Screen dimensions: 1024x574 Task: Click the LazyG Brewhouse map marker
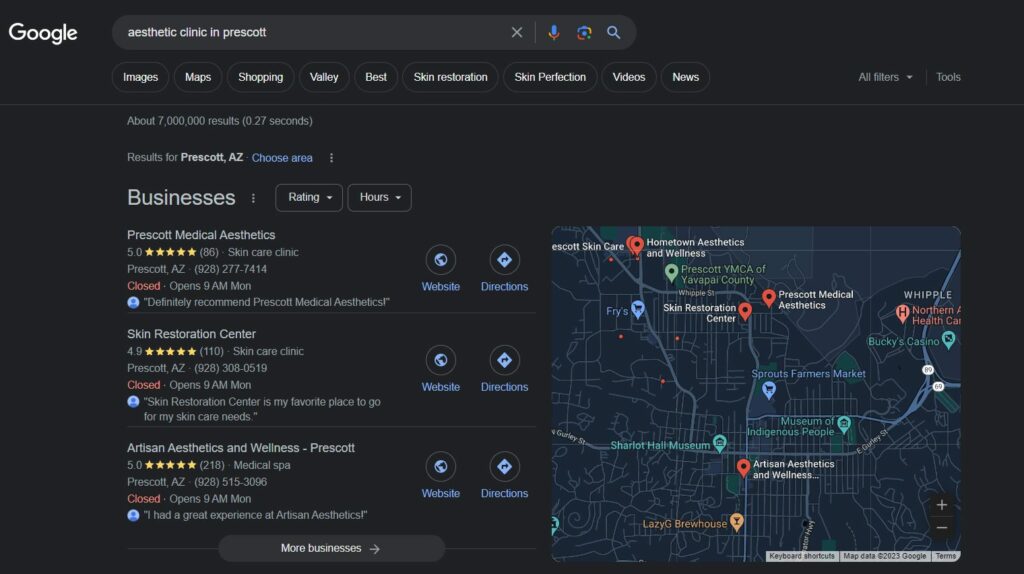pyautogui.click(x=737, y=522)
